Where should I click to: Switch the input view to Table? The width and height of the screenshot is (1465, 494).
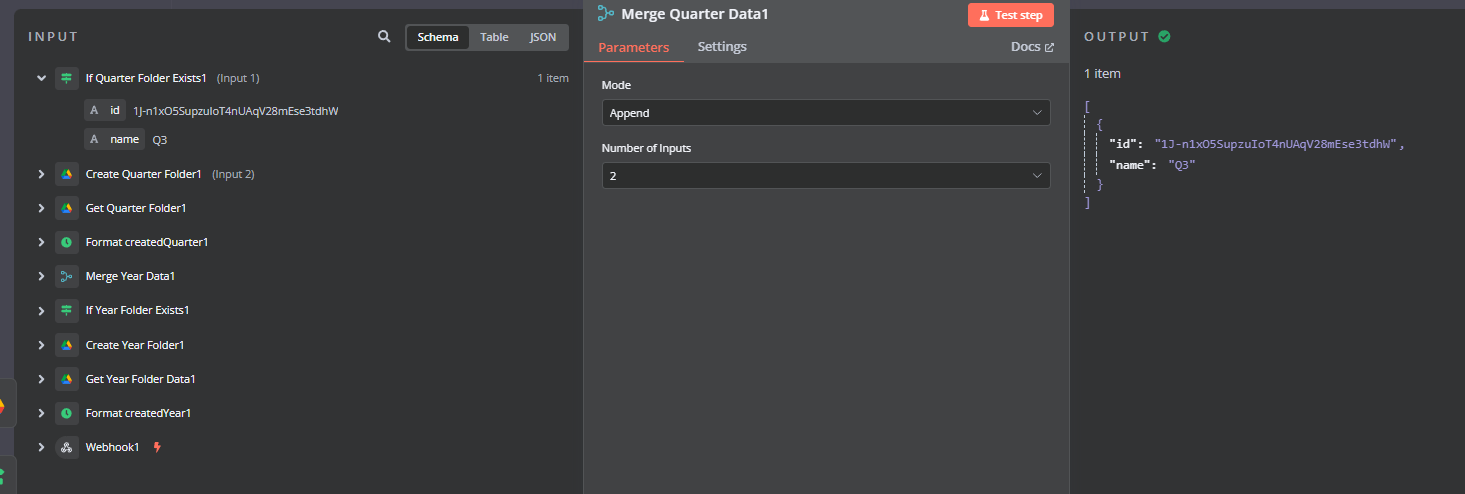point(494,37)
